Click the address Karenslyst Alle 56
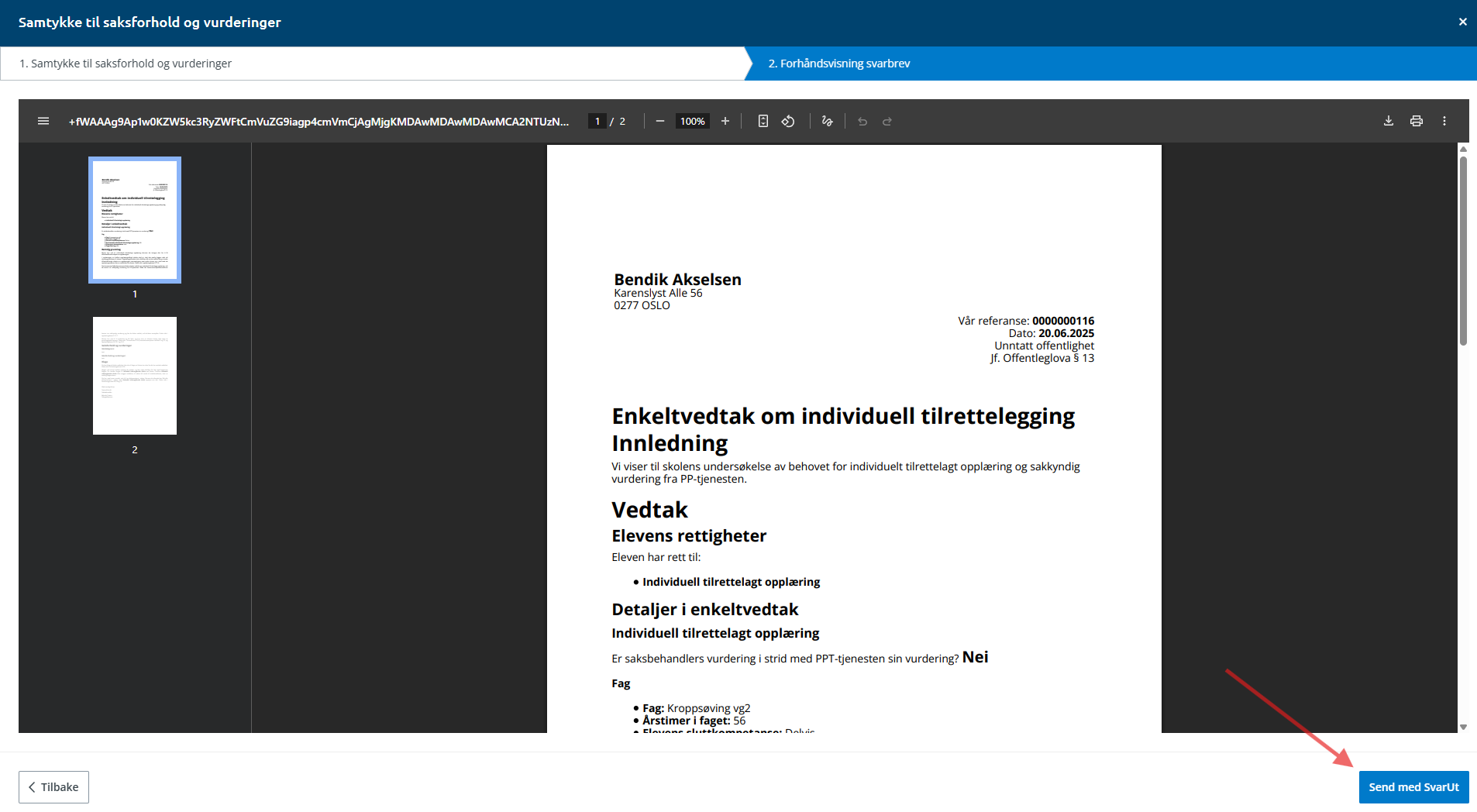The height and width of the screenshot is (812, 1477). pyautogui.click(x=658, y=293)
